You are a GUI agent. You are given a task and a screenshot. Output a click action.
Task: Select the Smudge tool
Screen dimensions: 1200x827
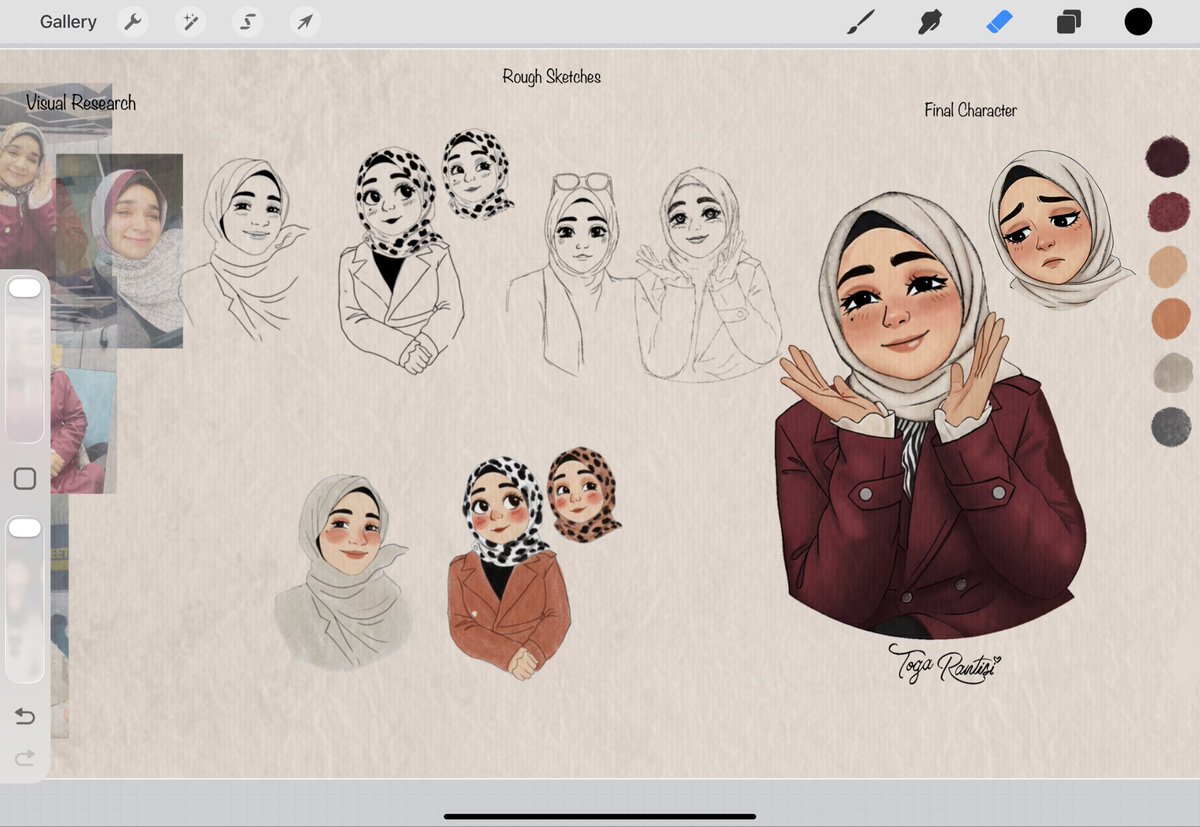[x=930, y=22]
